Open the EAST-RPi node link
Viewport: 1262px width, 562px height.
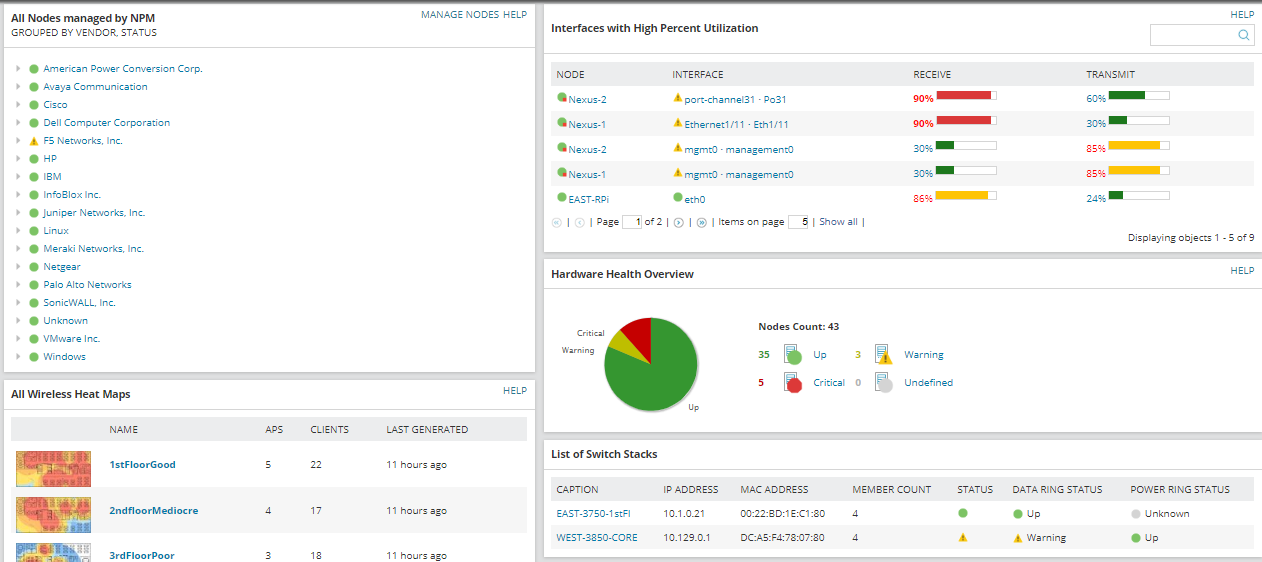[x=588, y=199]
